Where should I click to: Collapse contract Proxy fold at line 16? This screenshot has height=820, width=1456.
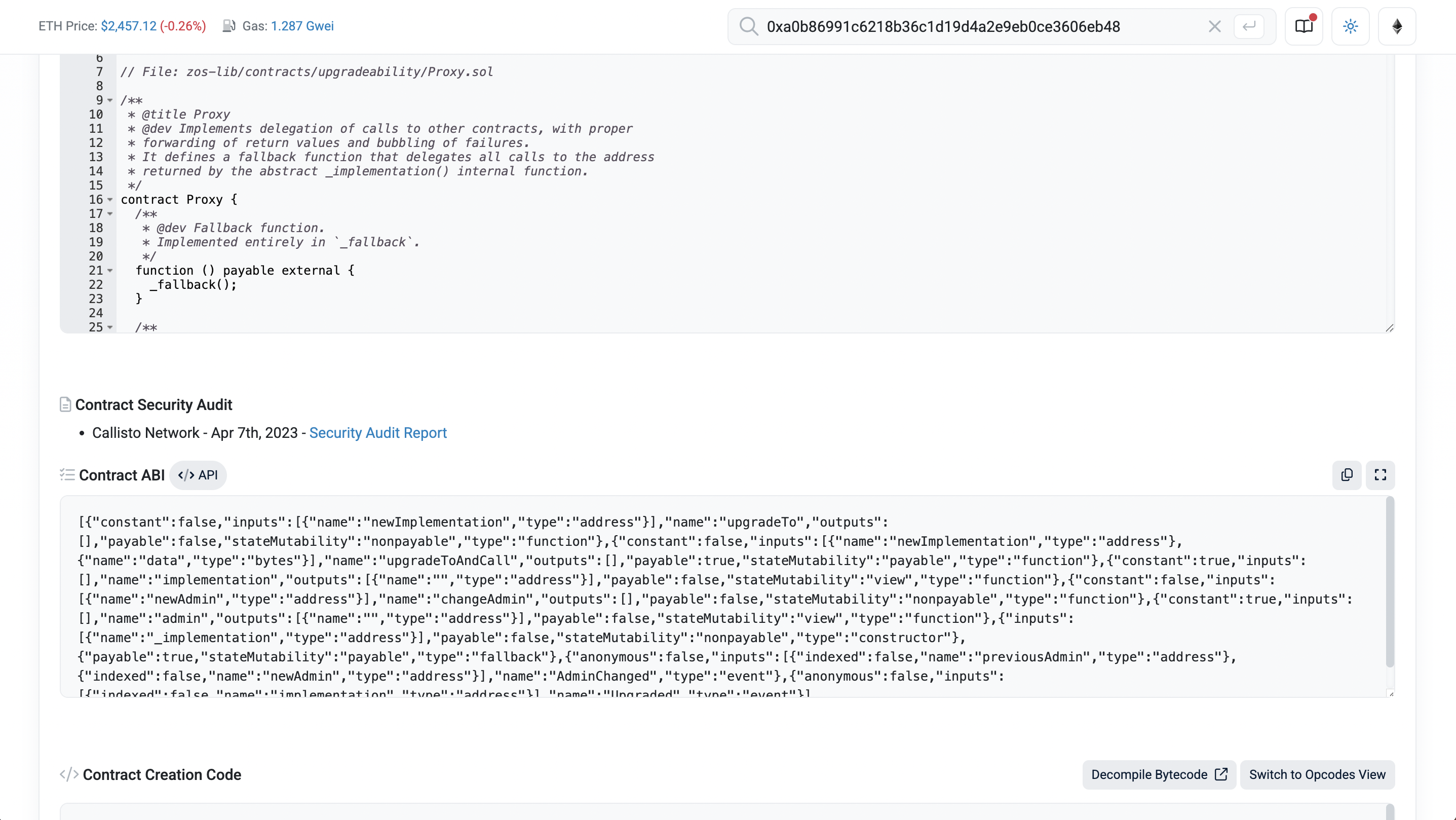click(110, 200)
